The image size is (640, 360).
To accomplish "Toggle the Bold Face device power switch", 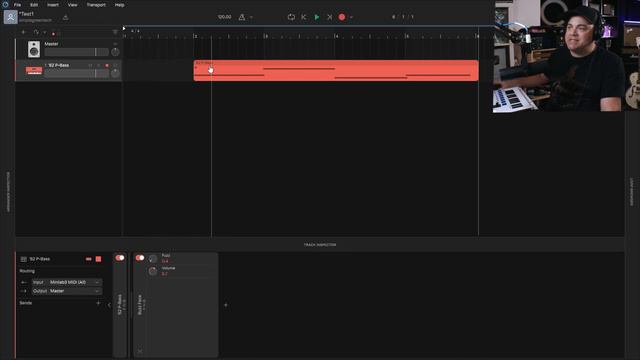I will tap(140, 258).
